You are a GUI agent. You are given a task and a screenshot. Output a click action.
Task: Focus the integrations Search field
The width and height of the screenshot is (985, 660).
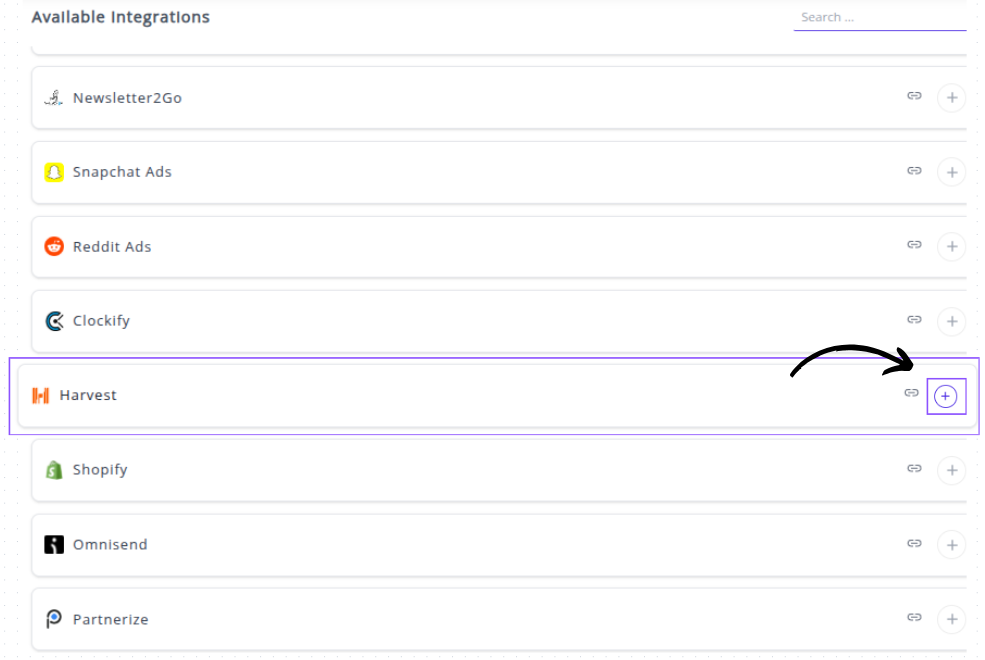tap(880, 17)
